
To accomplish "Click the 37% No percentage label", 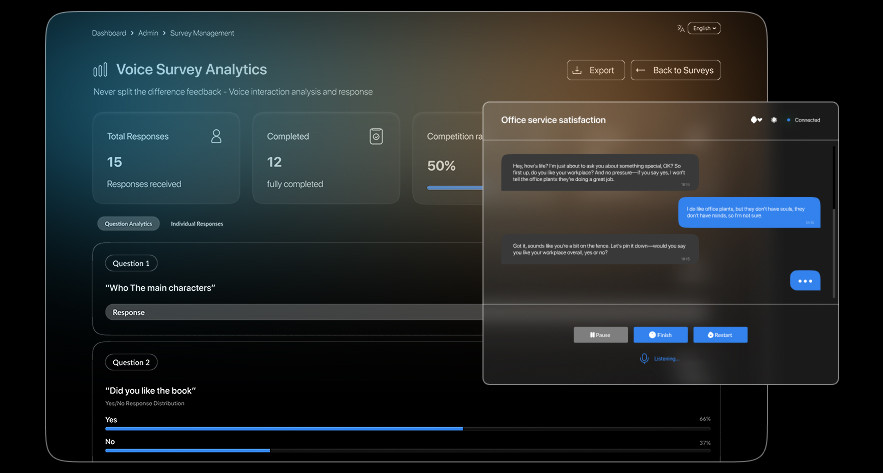I will pyautogui.click(x=705, y=443).
